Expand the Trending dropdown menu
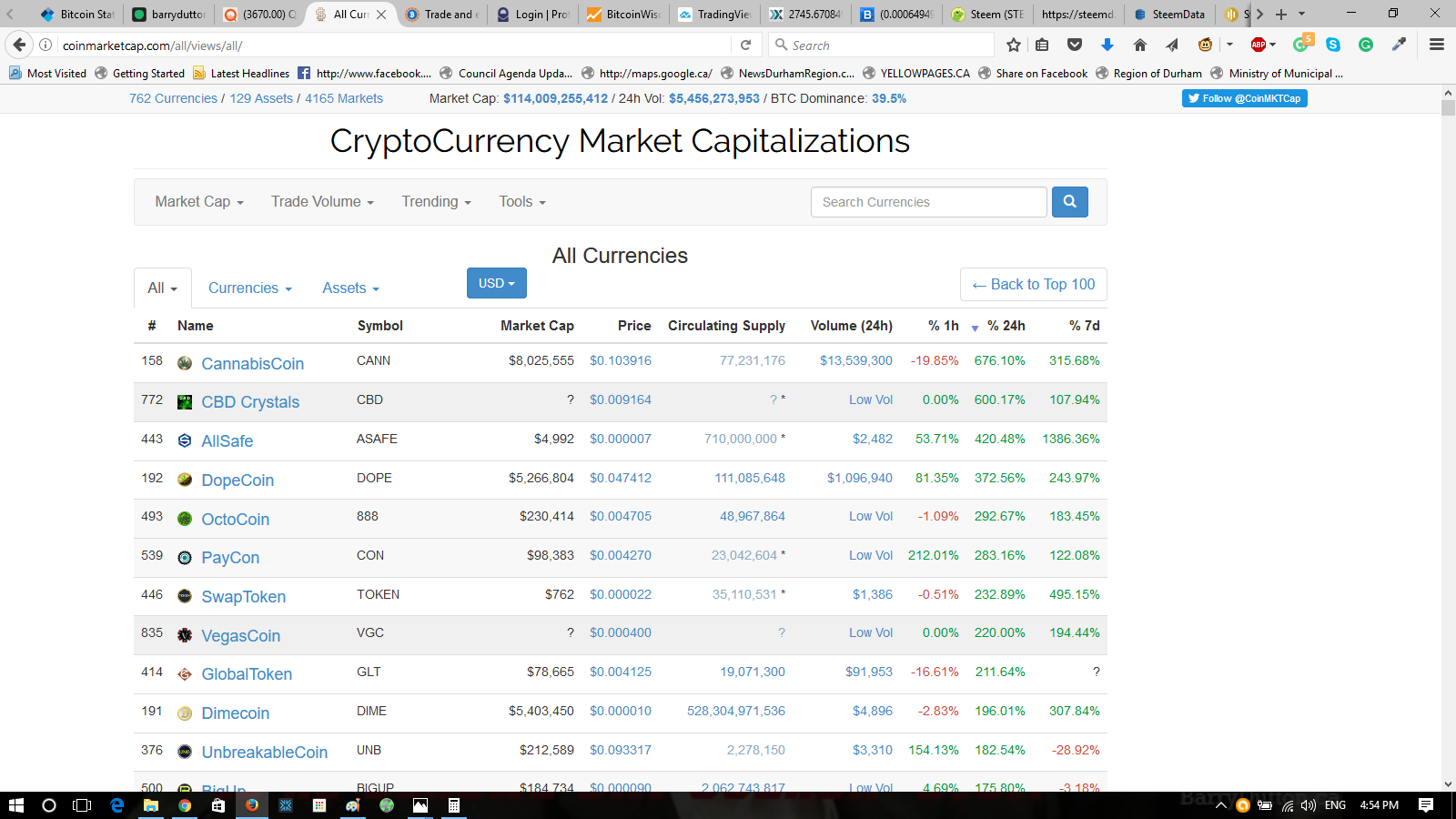This screenshot has height=819, width=1456. (437, 202)
